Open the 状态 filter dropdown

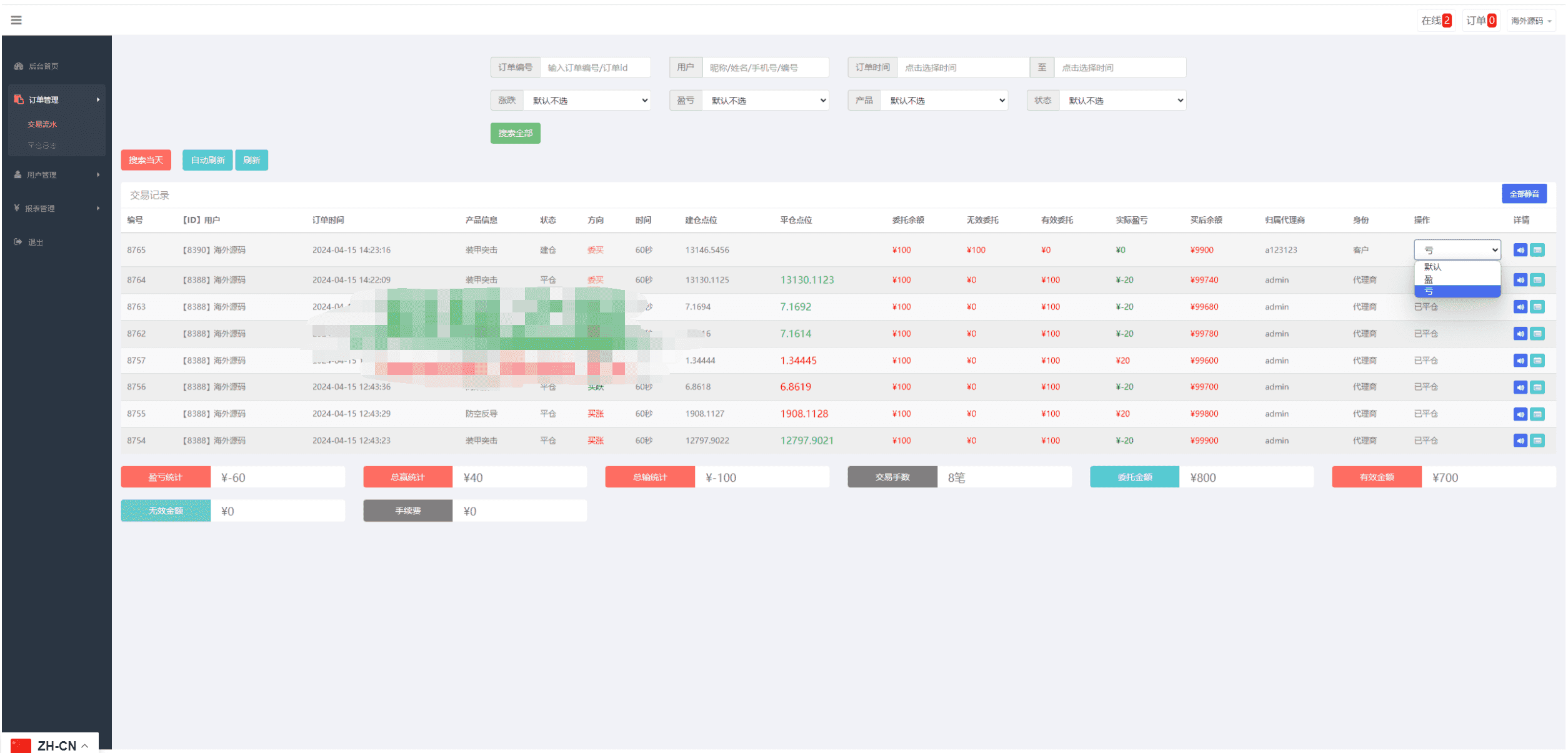tap(1122, 101)
